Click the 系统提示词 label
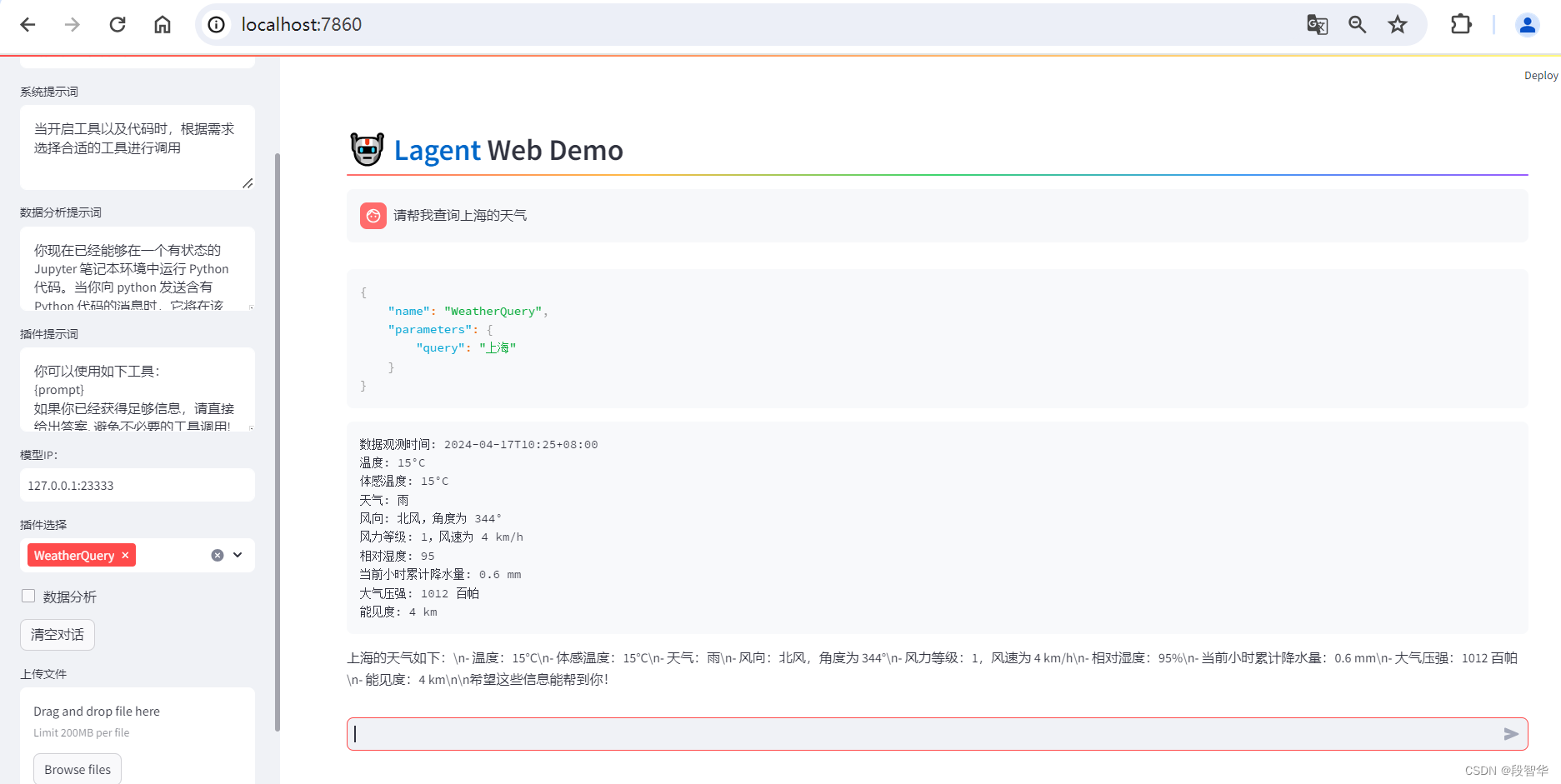 pos(49,92)
